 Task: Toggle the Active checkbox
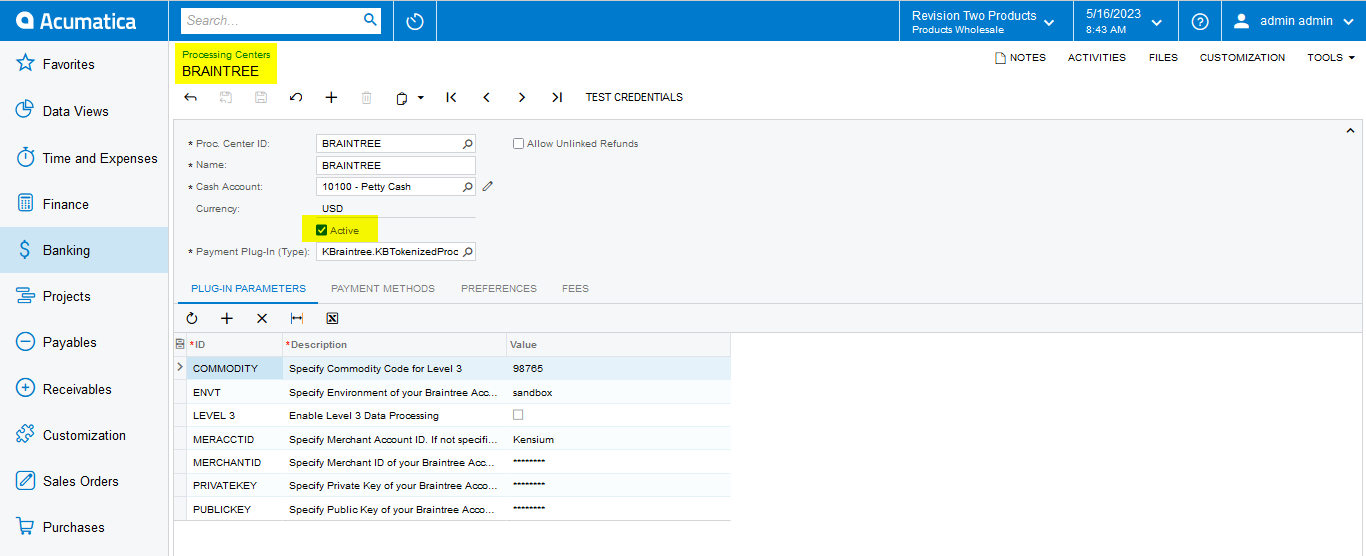click(x=321, y=230)
